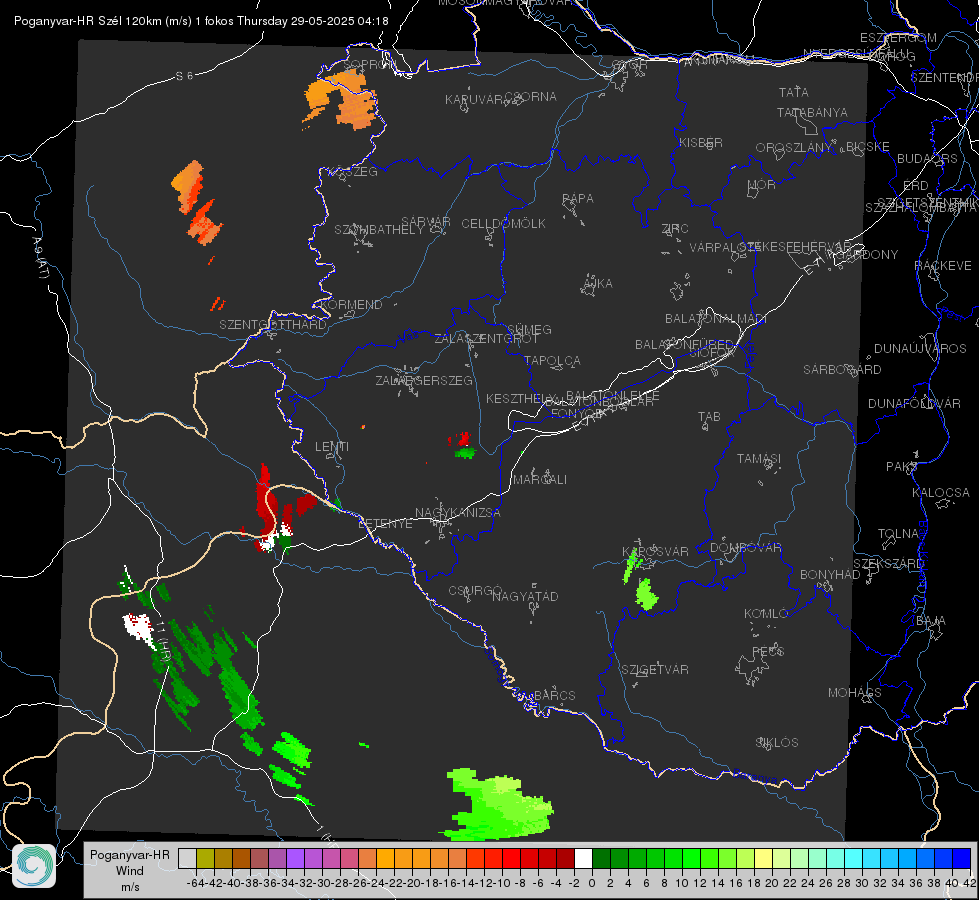Click the 'S 6' road label

(x=184, y=76)
